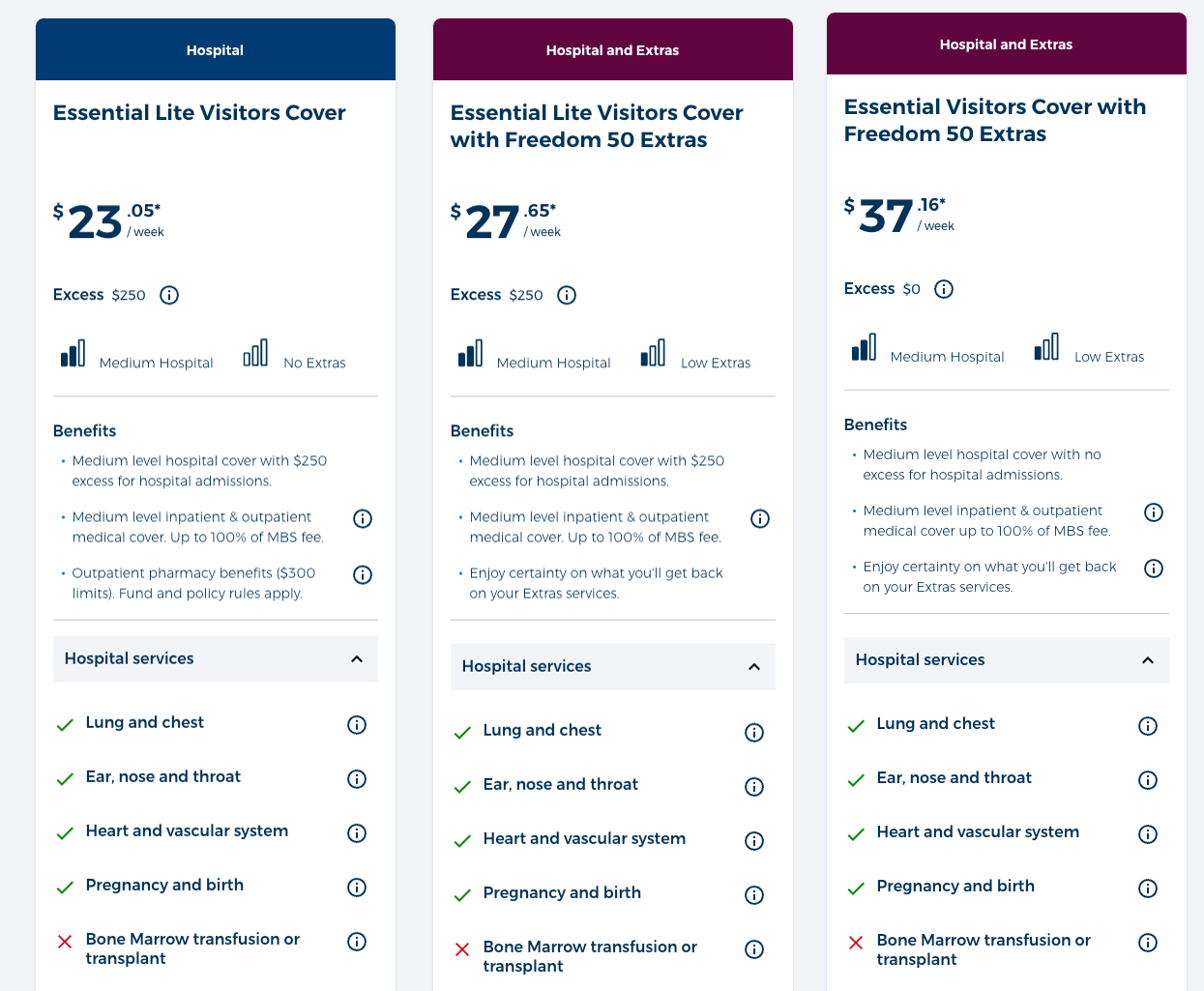Click No Extras bar icon on first plan

click(255, 354)
